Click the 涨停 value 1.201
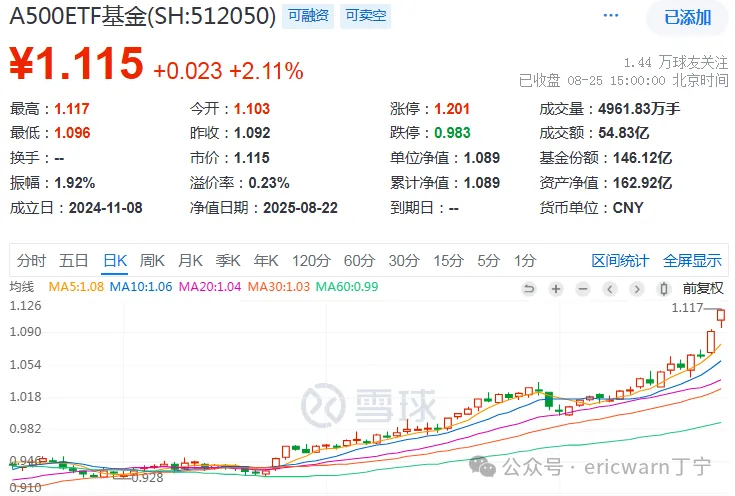The height and width of the screenshot is (496, 735). (x=452, y=109)
